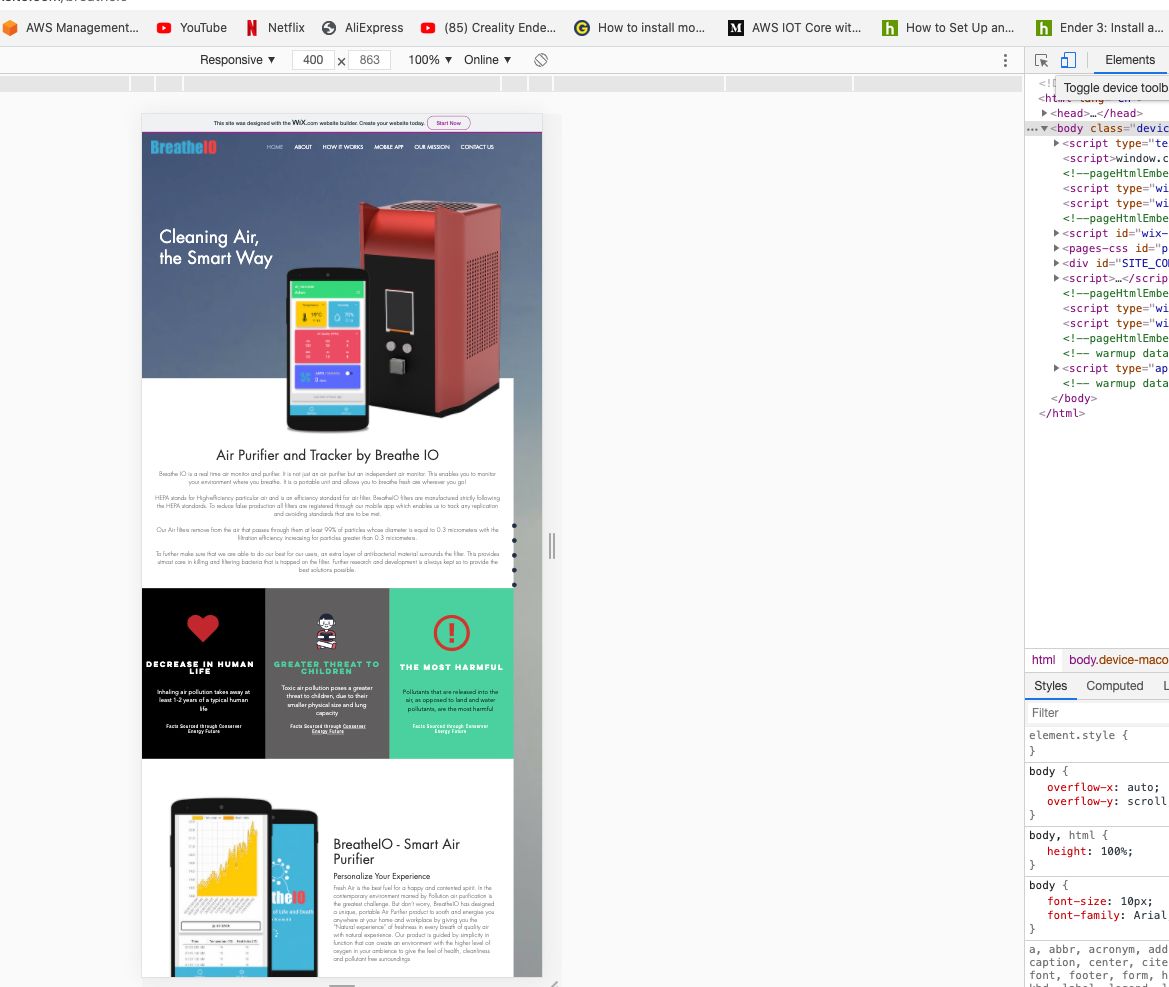
Task: Expand the pages-css element node
Action: pyautogui.click(x=1056, y=248)
